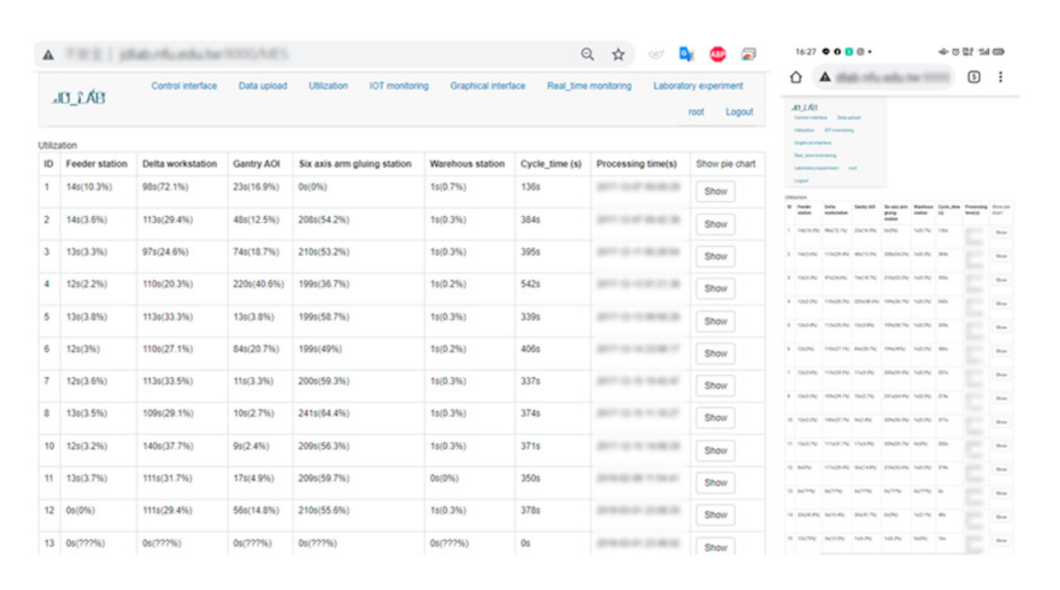Open the mobile browser tab count icon
The width and height of the screenshot is (1060, 590).
tap(974, 77)
